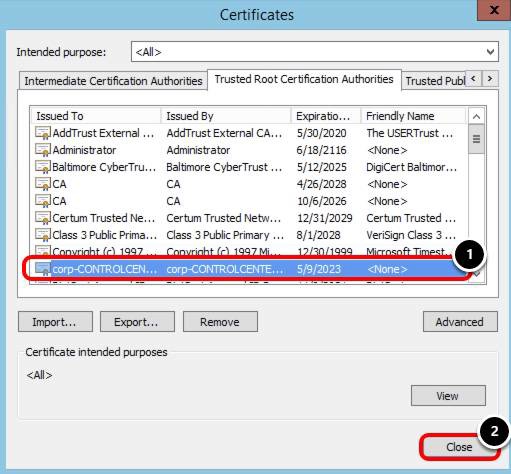Click the tab scroll right arrow
This screenshot has height=474, width=511.
(490, 79)
